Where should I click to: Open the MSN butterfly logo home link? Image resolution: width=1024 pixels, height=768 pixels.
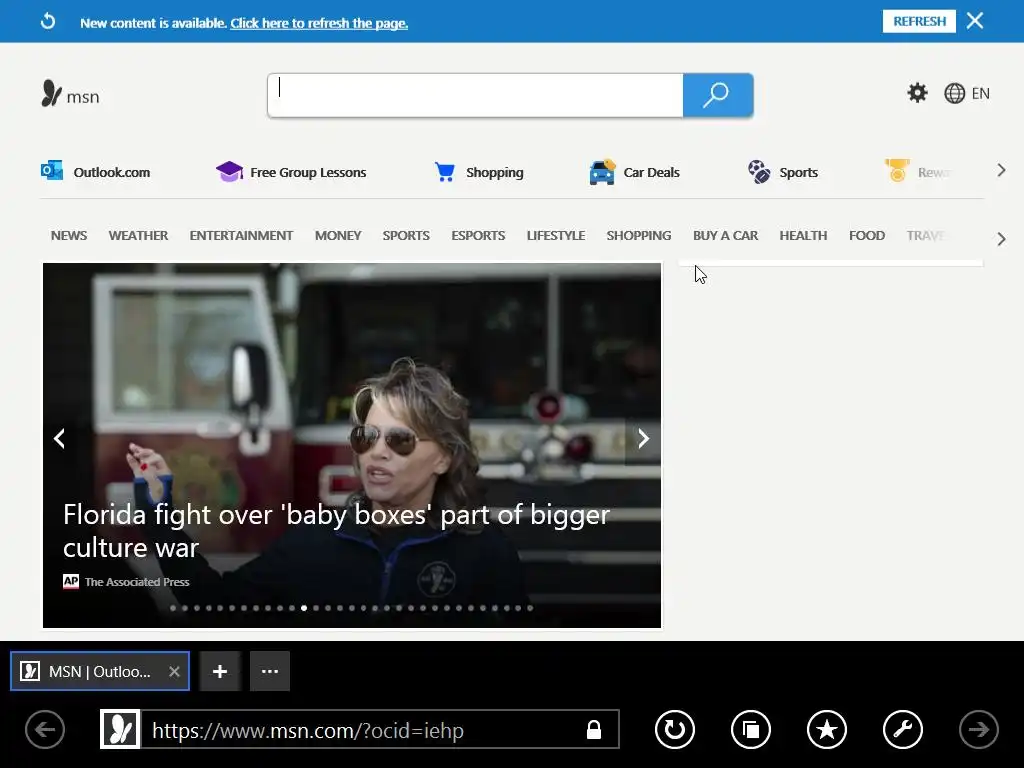pyautogui.click(x=71, y=94)
